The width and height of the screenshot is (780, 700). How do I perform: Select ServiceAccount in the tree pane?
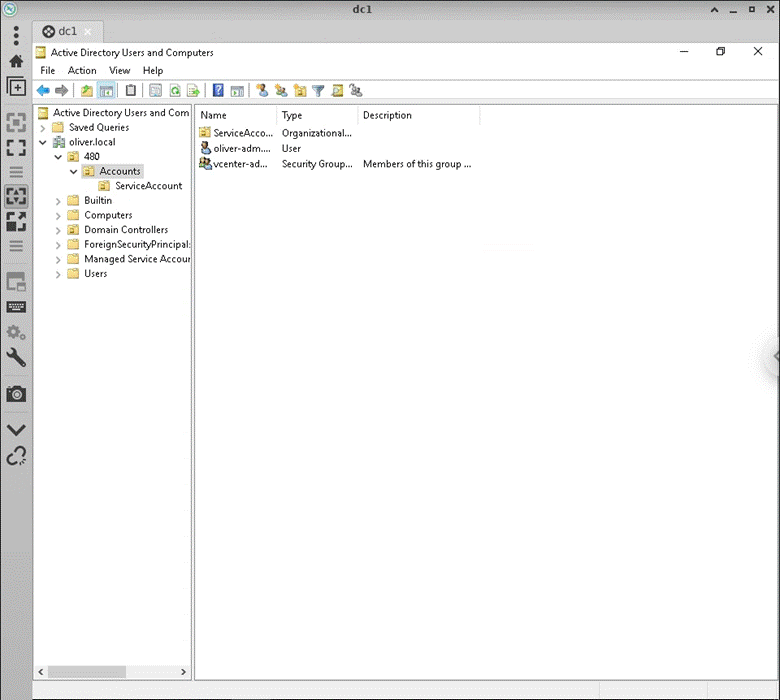click(x=148, y=186)
